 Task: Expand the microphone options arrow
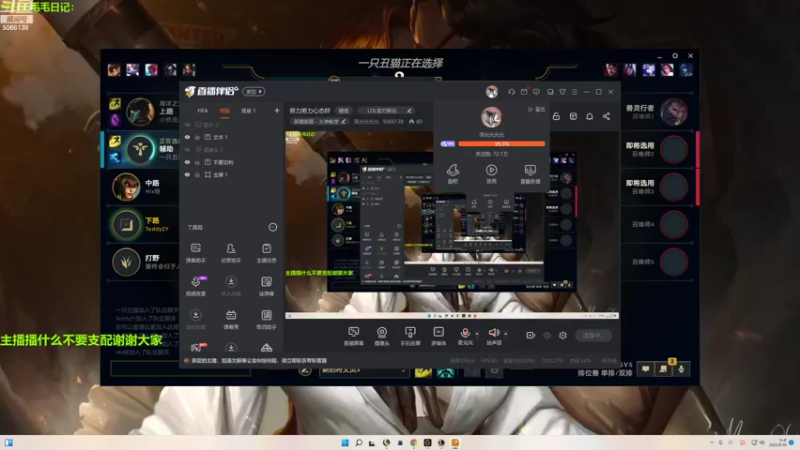click(477, 334)
